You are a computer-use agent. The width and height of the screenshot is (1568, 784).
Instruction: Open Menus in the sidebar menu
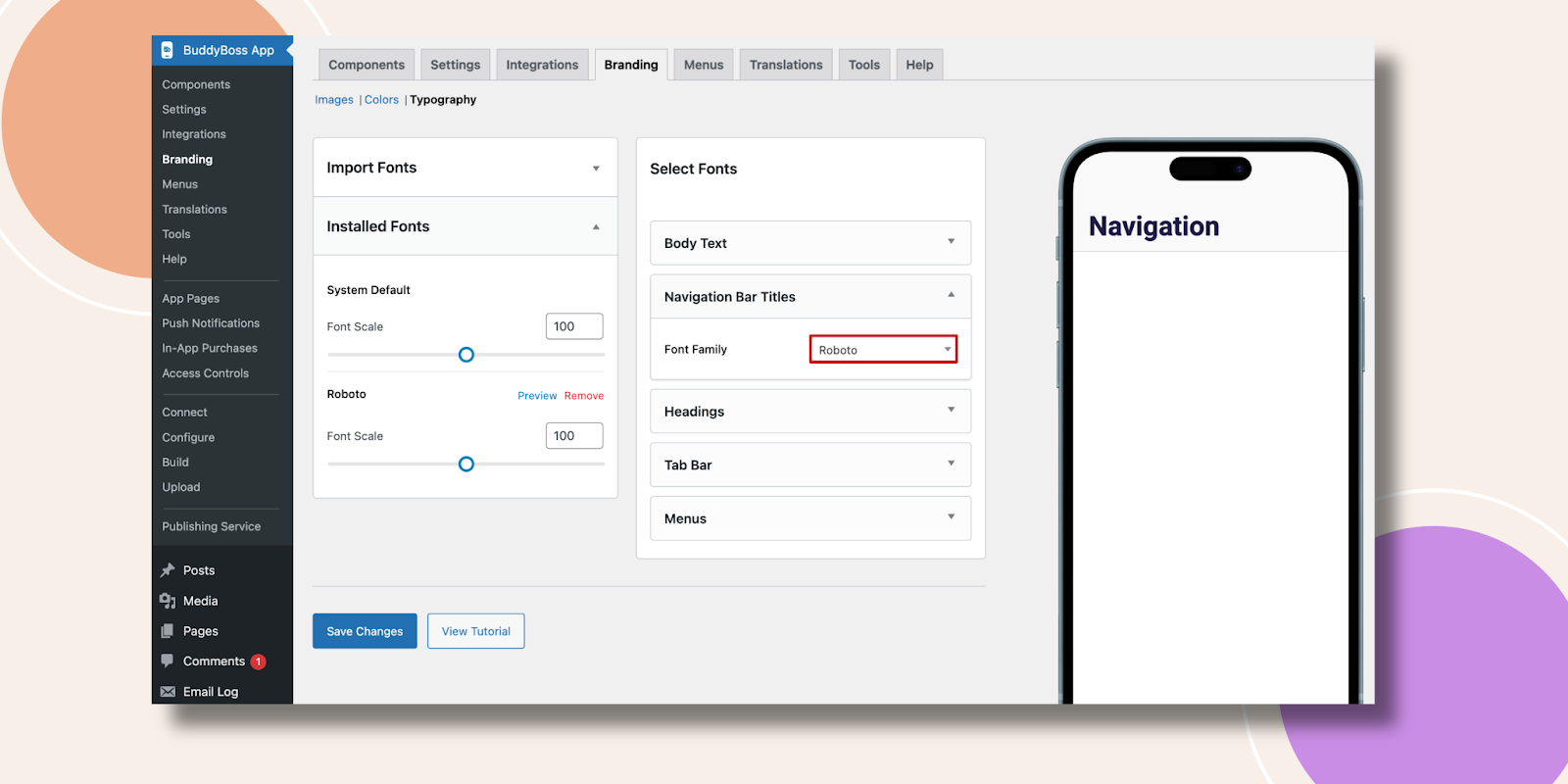(x=180, y=184)
